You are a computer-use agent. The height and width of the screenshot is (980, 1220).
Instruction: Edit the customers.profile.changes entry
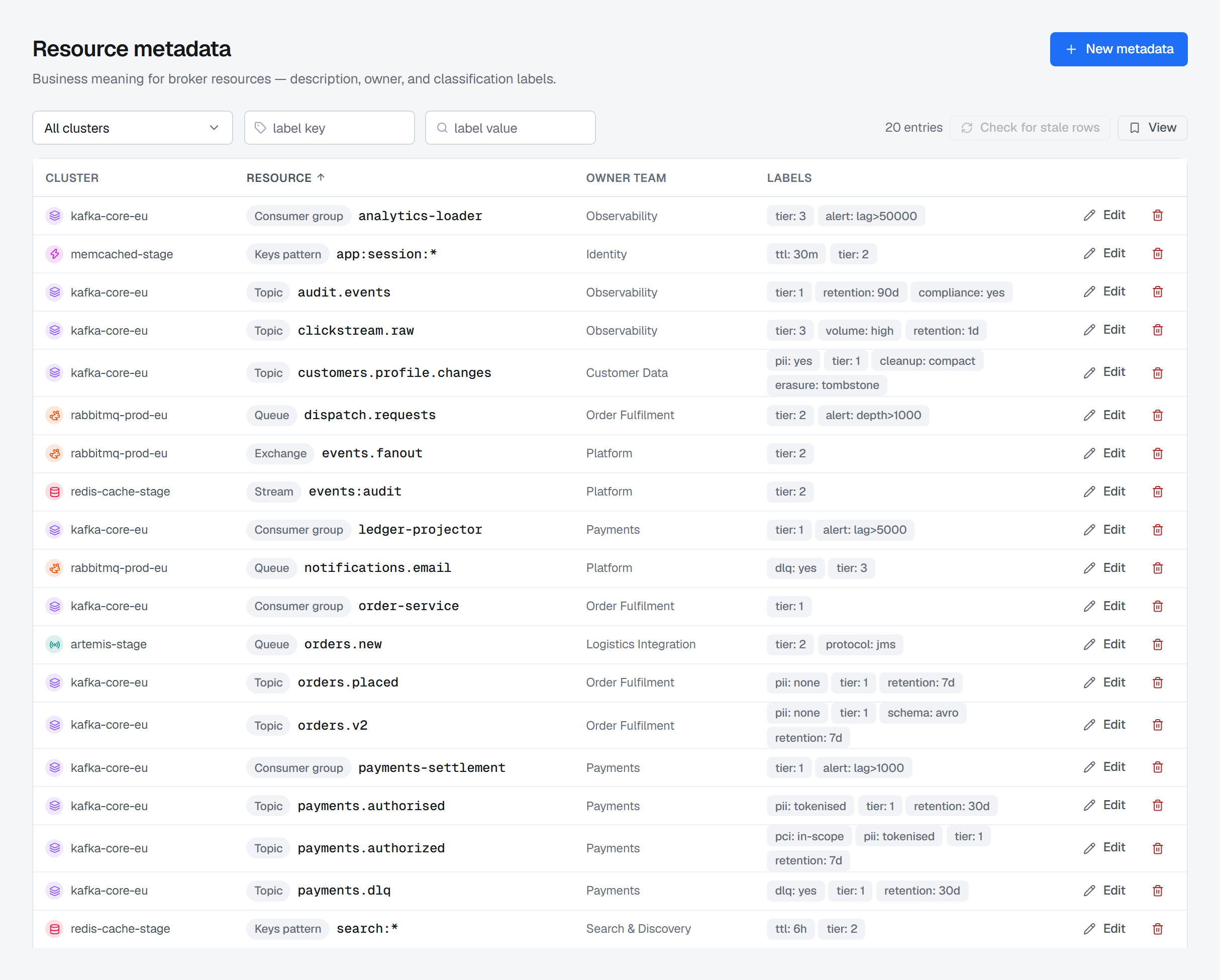[1104, 372]
